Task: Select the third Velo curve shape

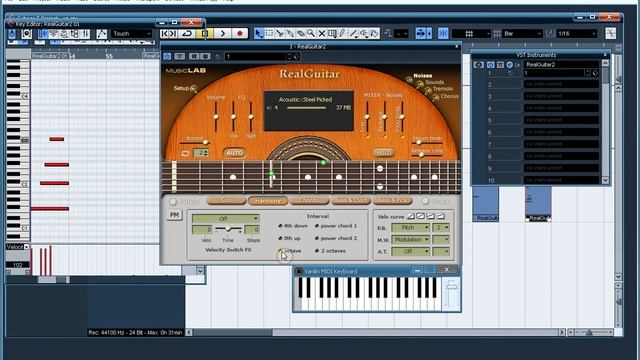Action: [x=431, y=216]
